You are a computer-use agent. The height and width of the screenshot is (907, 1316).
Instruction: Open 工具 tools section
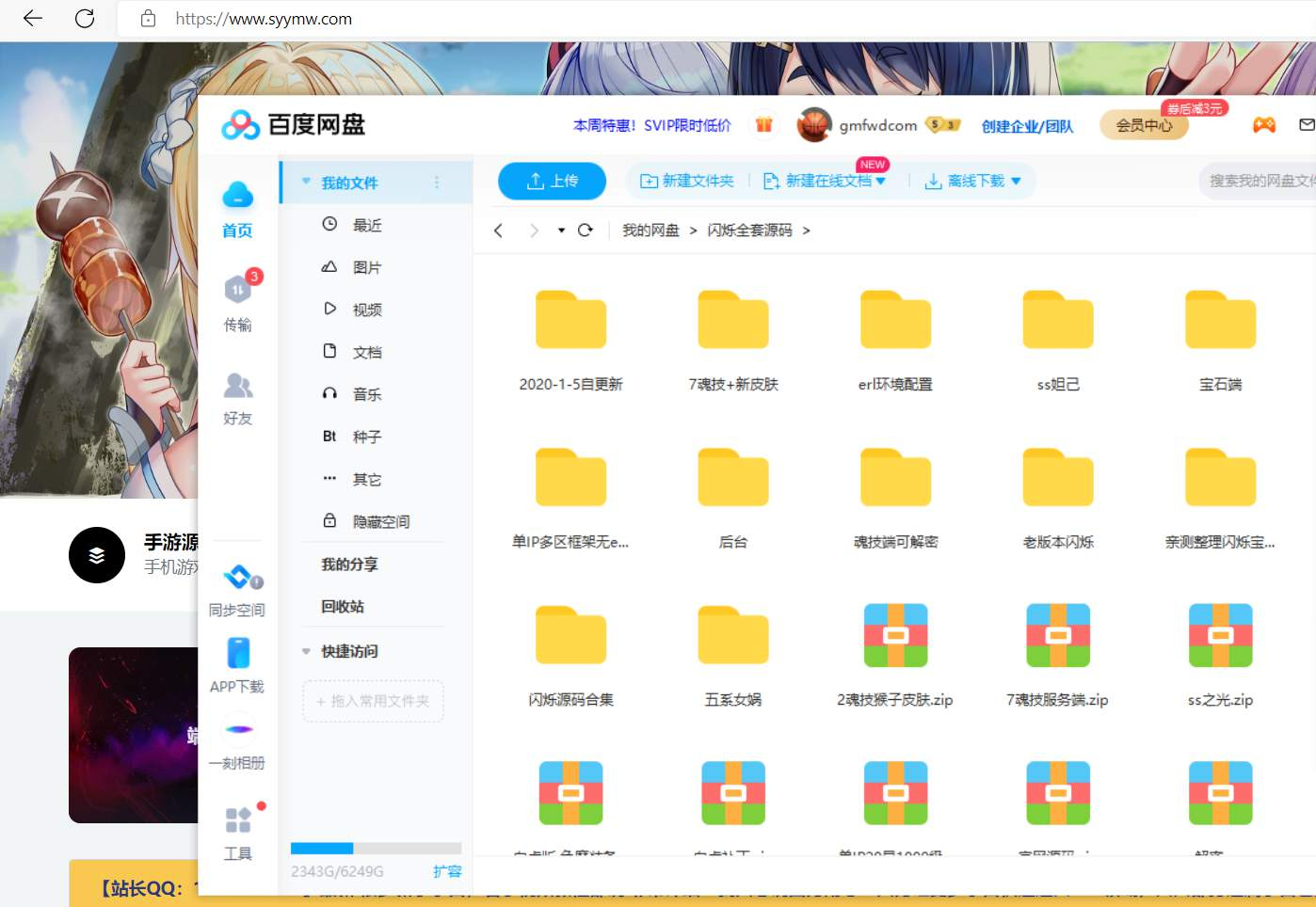click(237, 834)
